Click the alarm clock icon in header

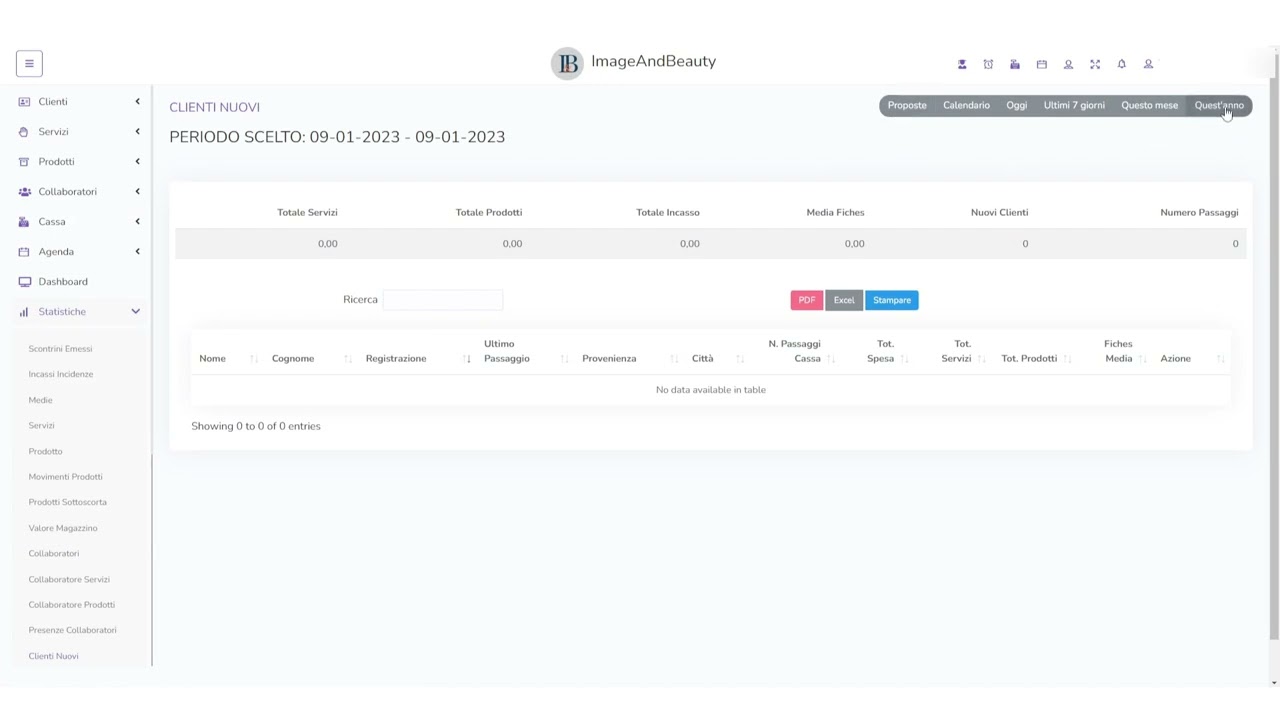click(x=988, y=64)
